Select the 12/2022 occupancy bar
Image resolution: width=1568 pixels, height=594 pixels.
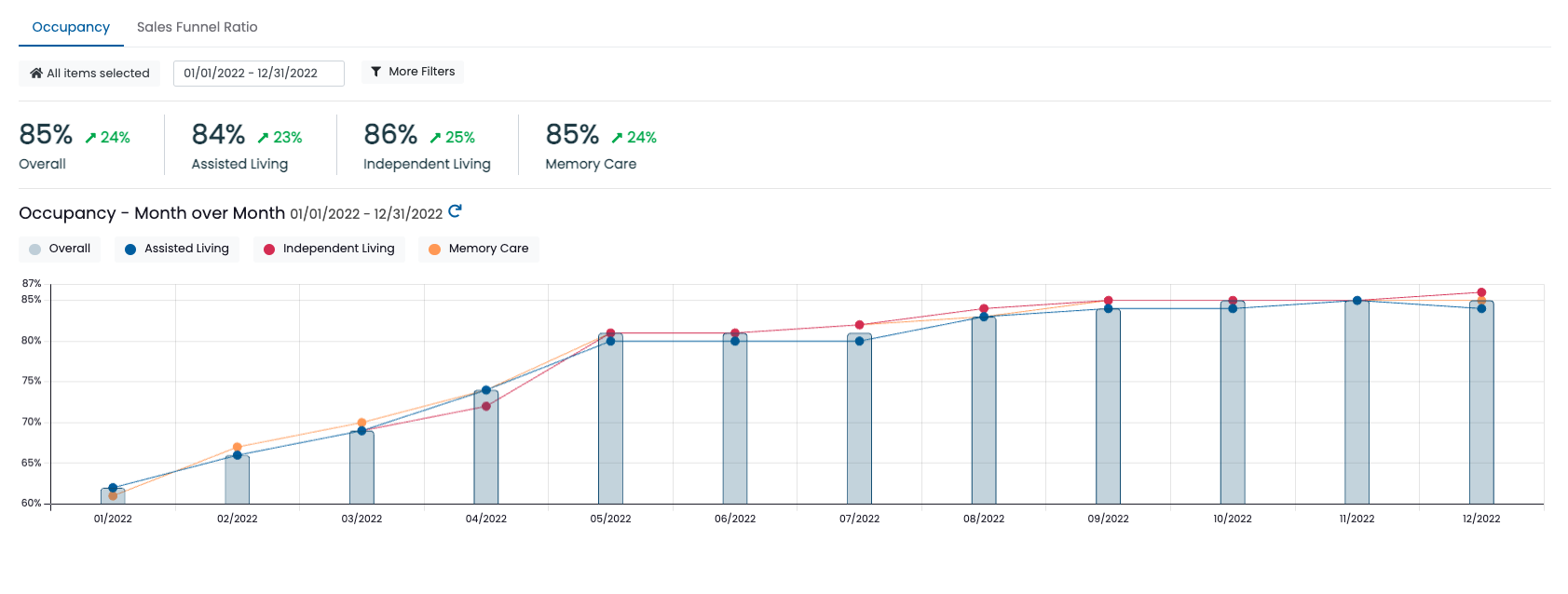[x=1481, y=402]
